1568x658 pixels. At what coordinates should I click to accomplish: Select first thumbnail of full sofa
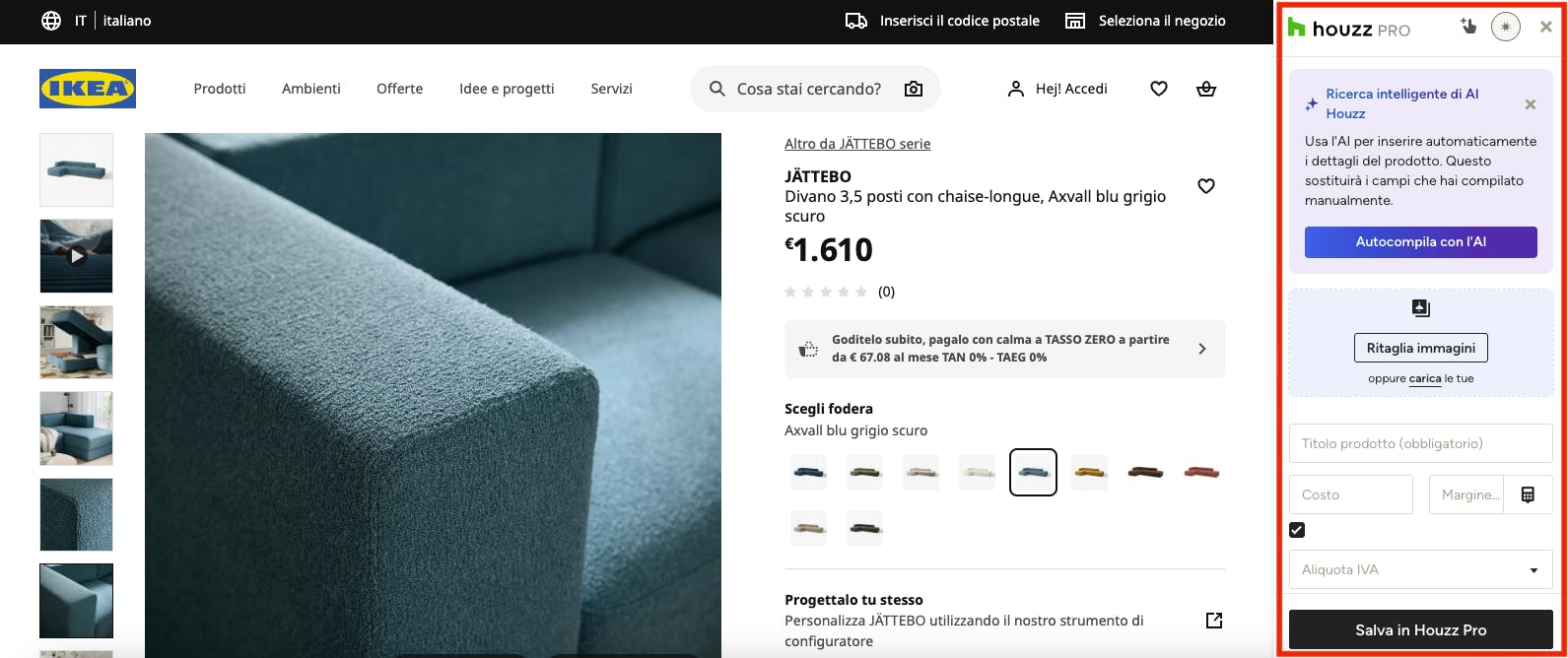pos(76,170)
